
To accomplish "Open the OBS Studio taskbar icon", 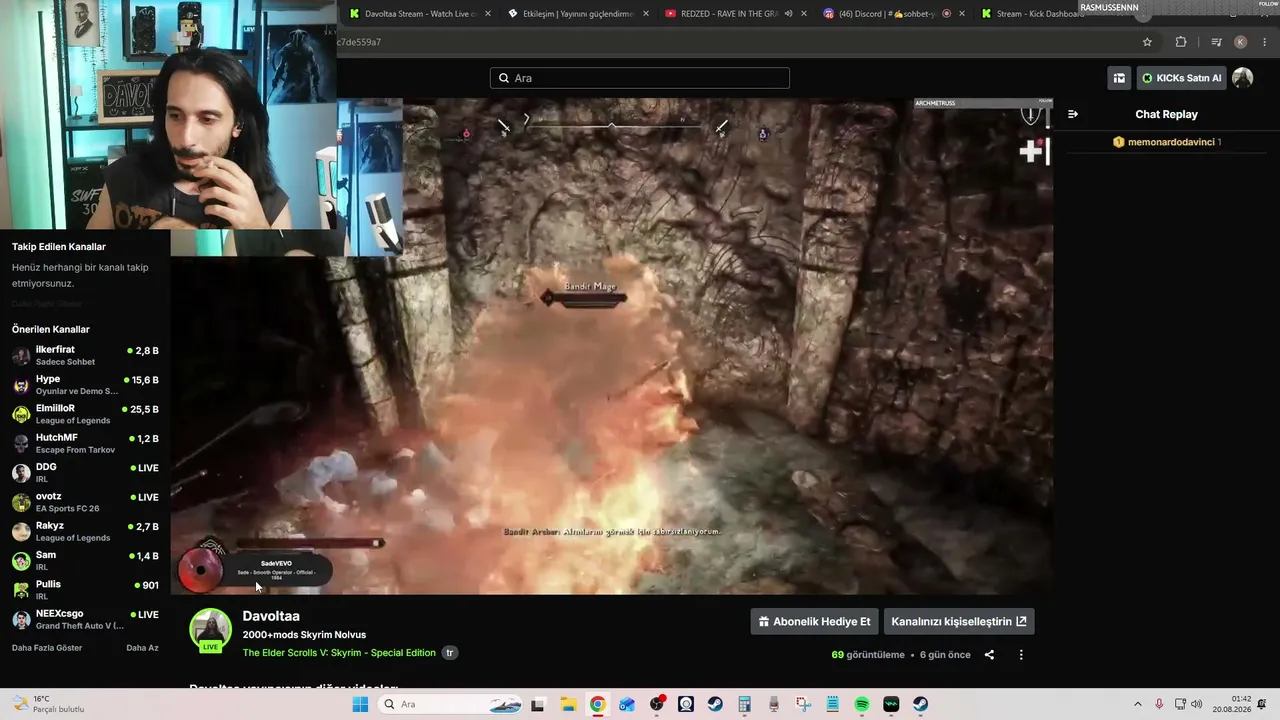I will 657,704.
